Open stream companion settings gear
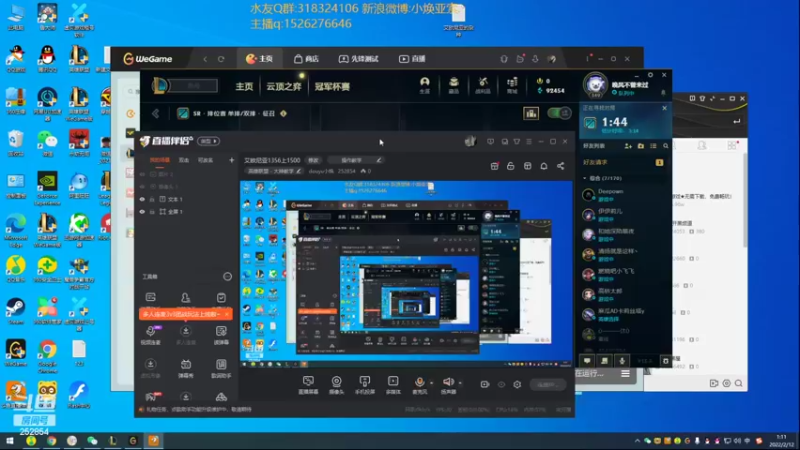This screenshot has height=450, width=800. (x=517, y=384)
